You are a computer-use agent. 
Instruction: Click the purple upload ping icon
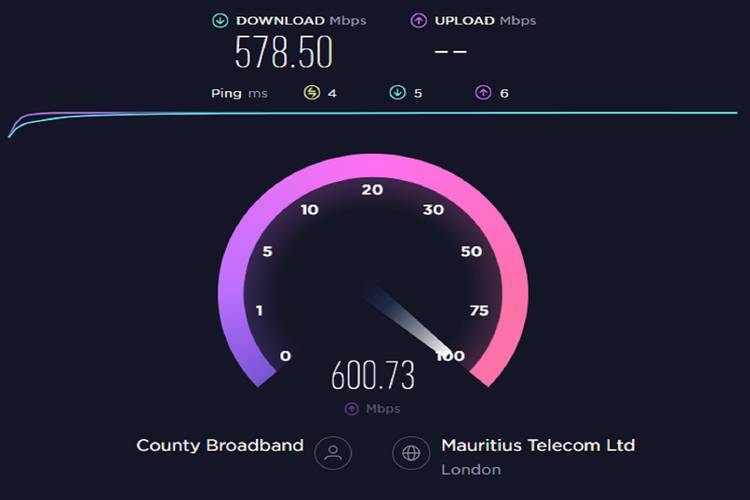coord(483,92)
